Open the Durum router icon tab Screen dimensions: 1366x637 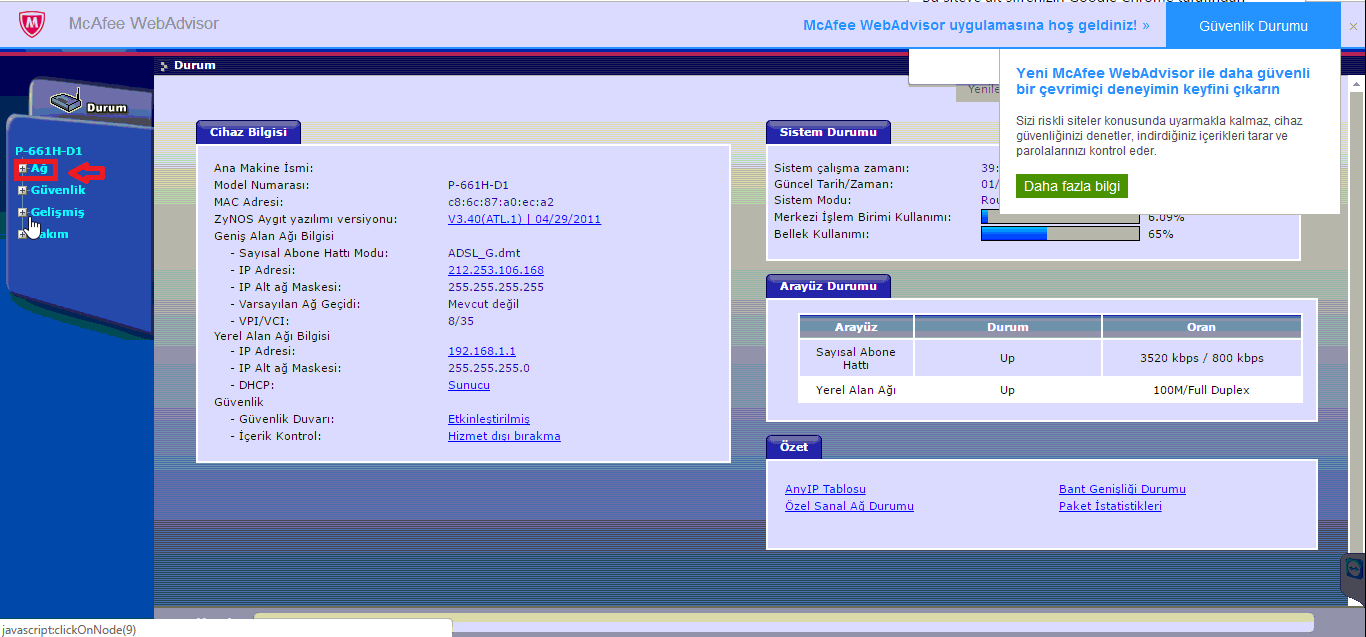click(90, 103)
